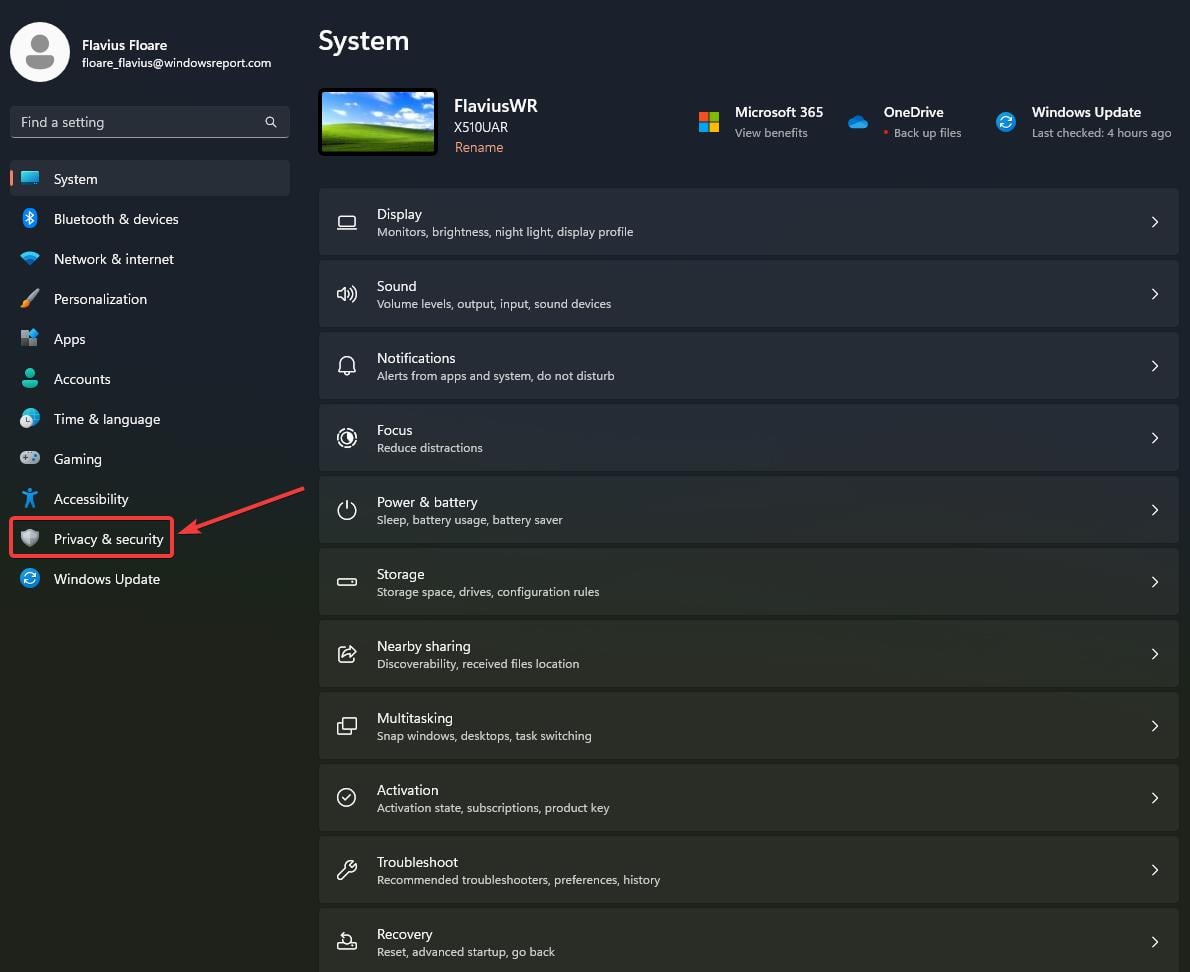Viewport: 1190px width, 972px height.
Task: Open Storage via its right arrow
Action: pos(1154,582)
